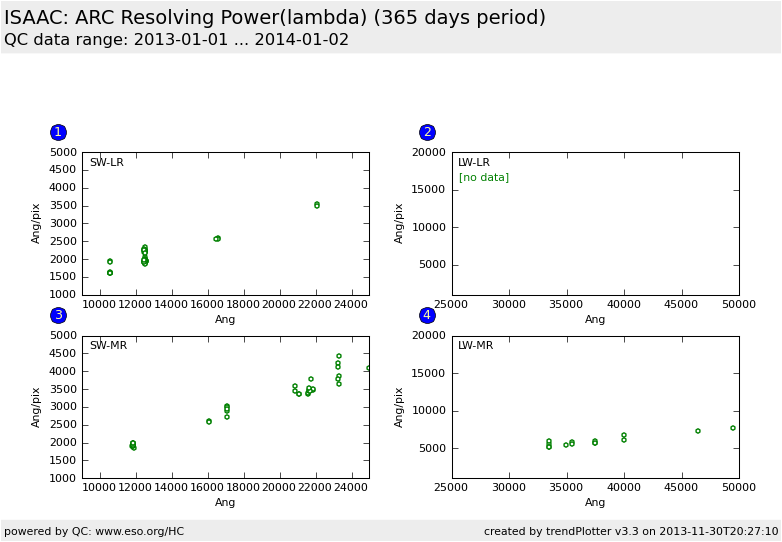Click the LW-LR plot label

[x=474, y=163]
